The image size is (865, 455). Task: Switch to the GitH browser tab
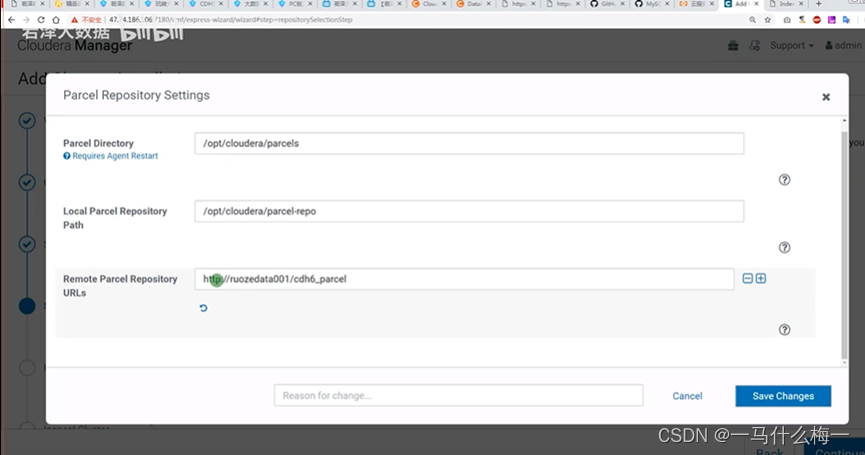(x=605, y=4)
